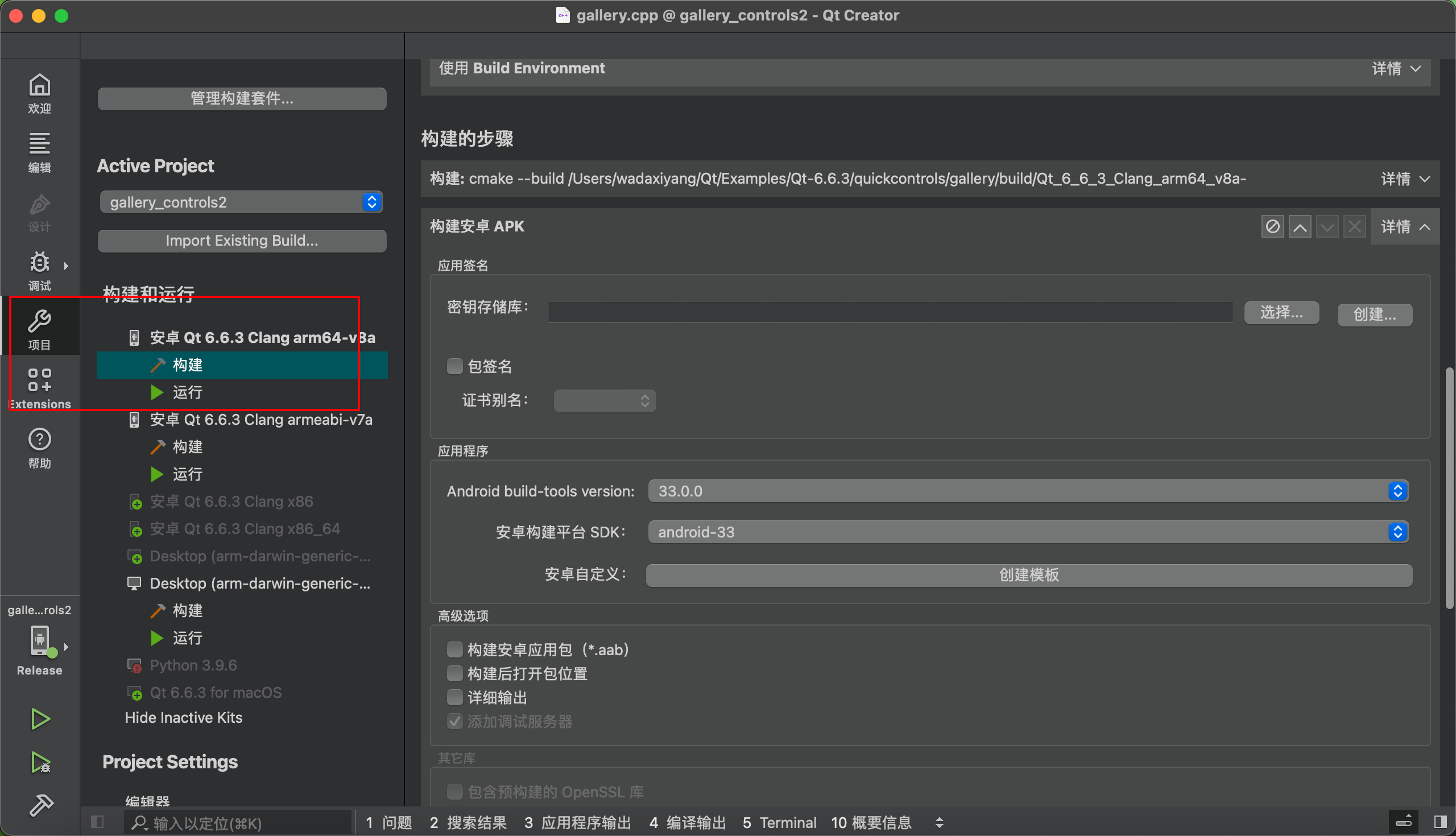This screenshot has width=1456, height=836.
Task: Open the 证书别名 dropdown
Action: tap(605, 400)
